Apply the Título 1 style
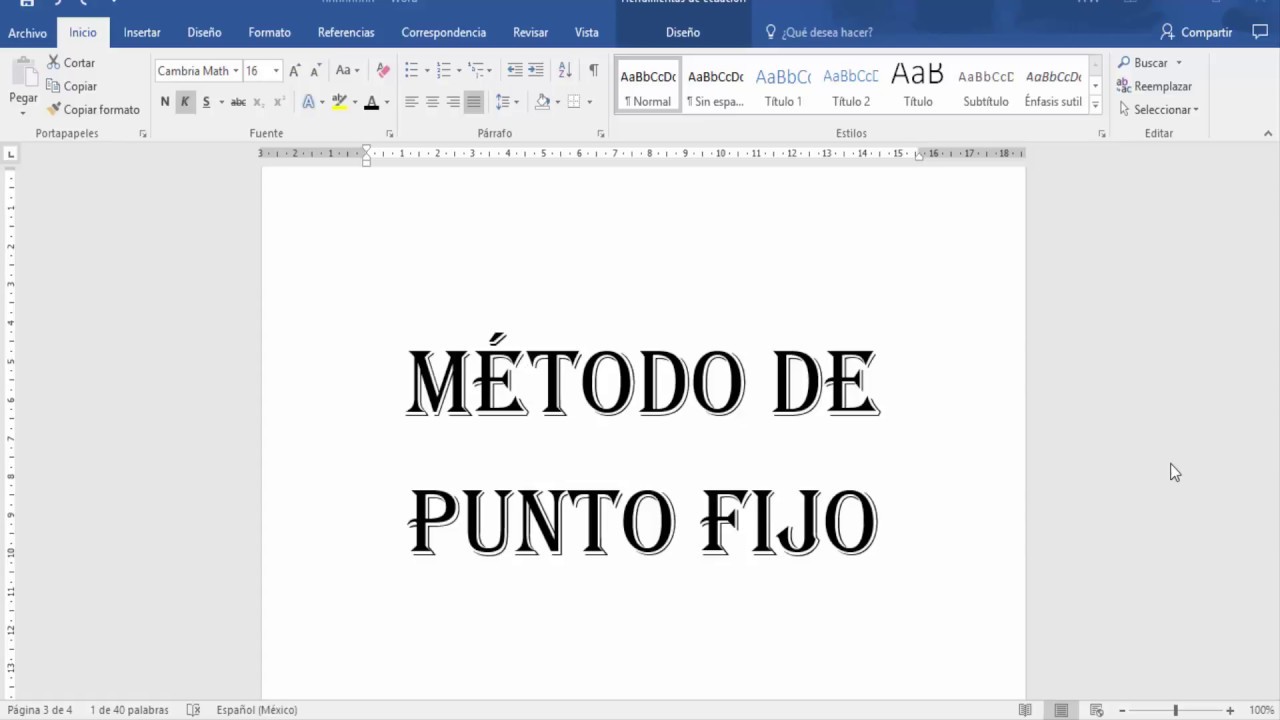1280x720 pixels. click(783, 86)
